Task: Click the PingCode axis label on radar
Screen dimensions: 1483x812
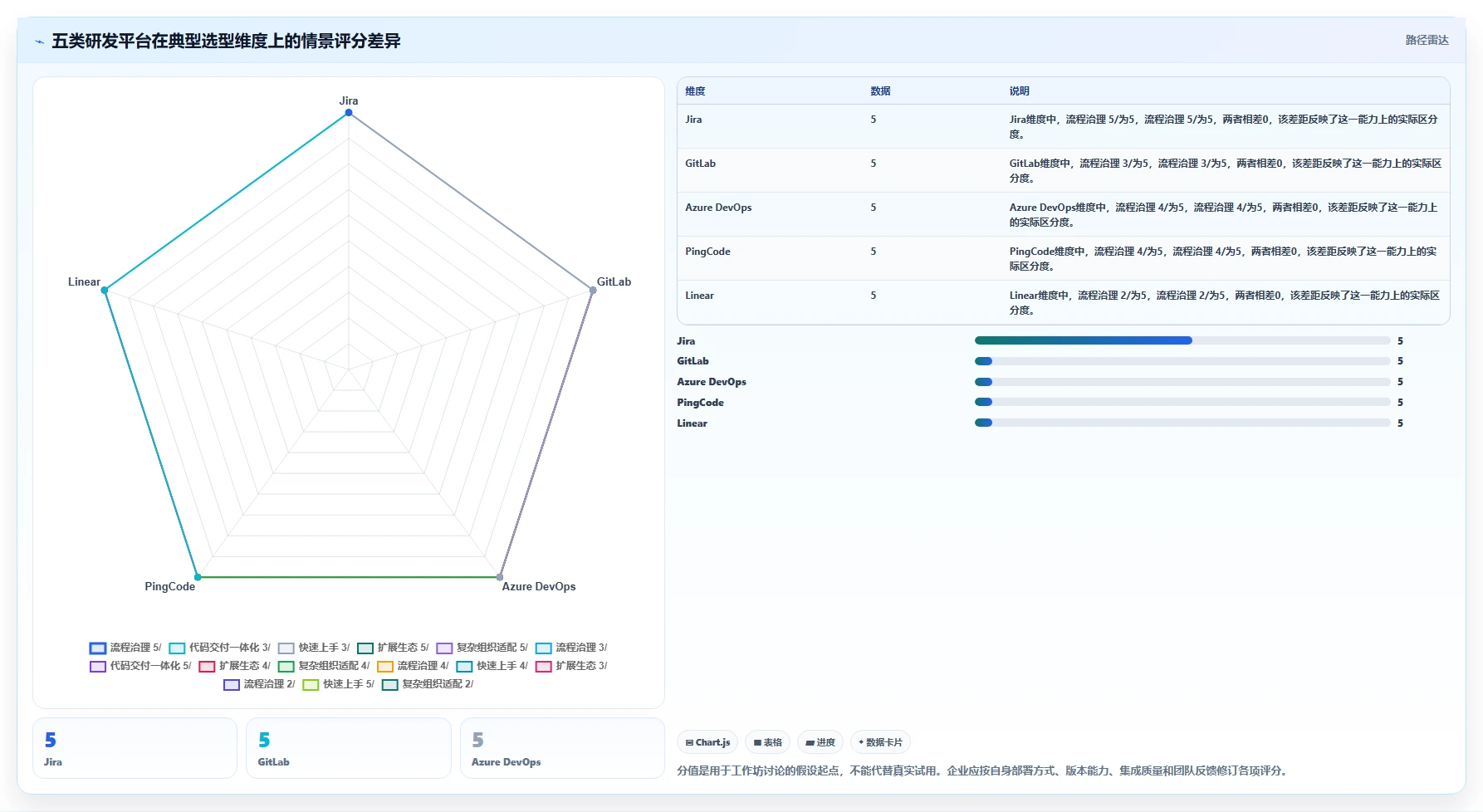Action: (x=170, y=586)
